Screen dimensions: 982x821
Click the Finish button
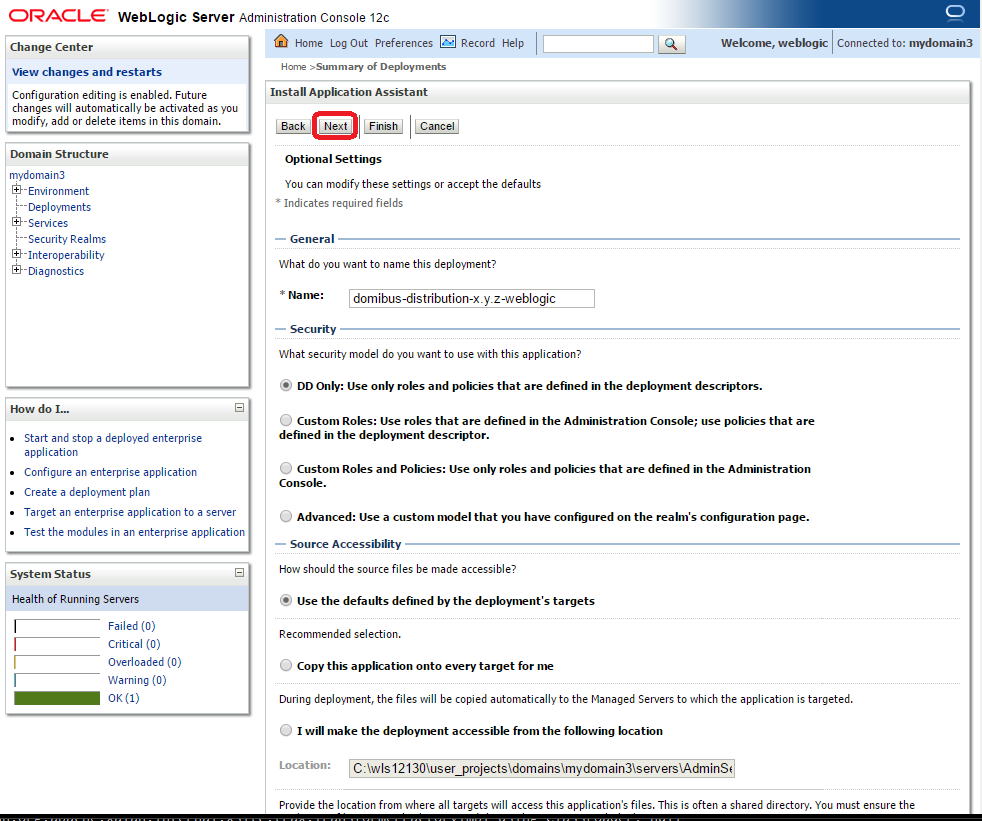(383, 127)
